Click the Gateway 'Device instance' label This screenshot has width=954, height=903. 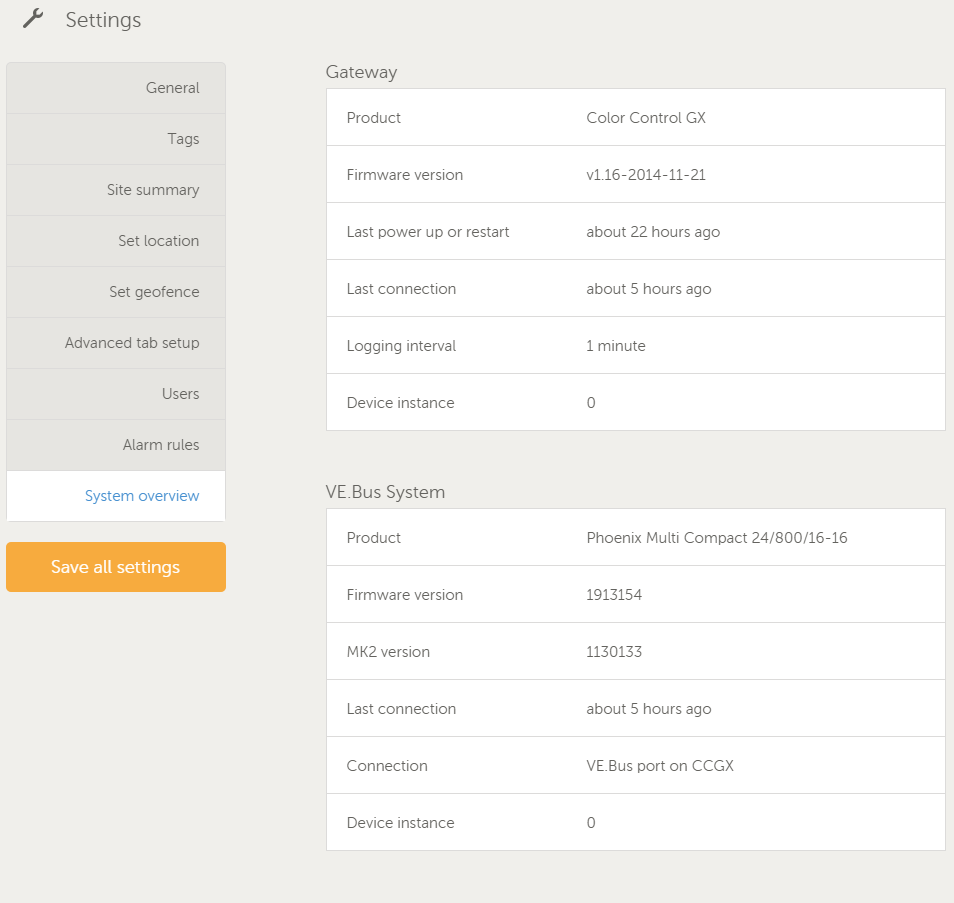pyautogui.click(x=400, y=403)
